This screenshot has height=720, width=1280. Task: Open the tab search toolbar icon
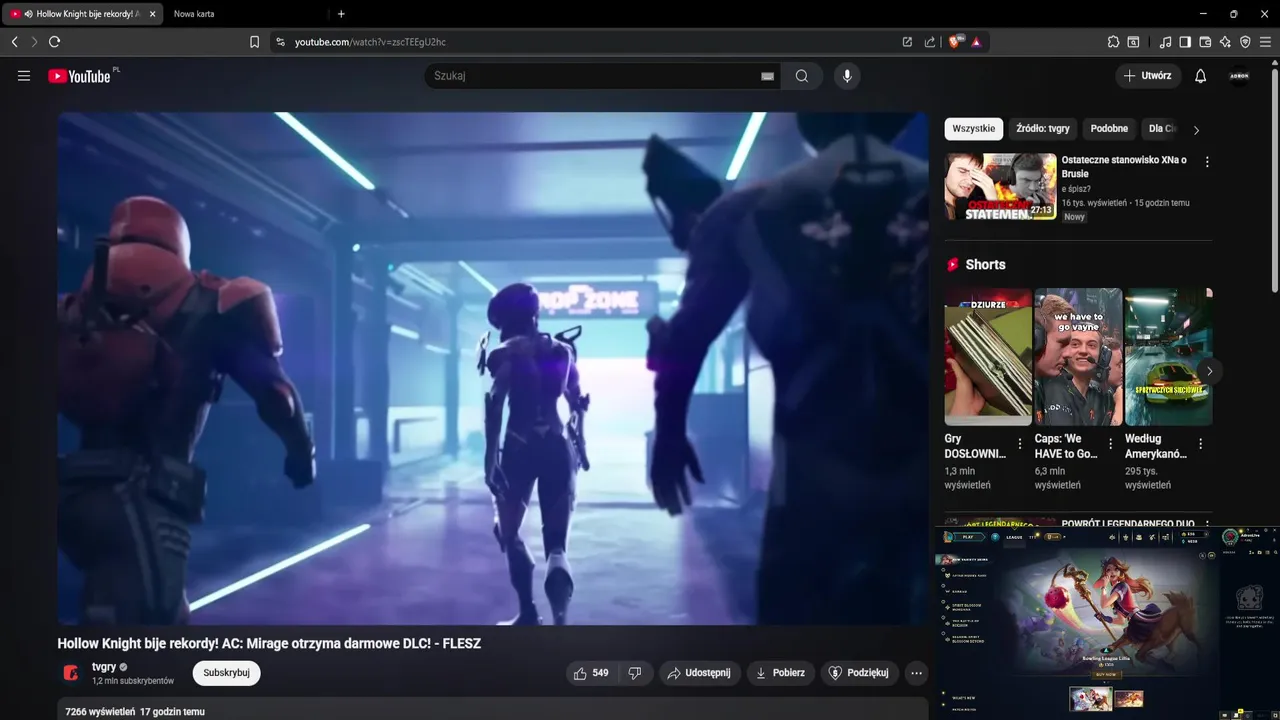pos(1133,42)
